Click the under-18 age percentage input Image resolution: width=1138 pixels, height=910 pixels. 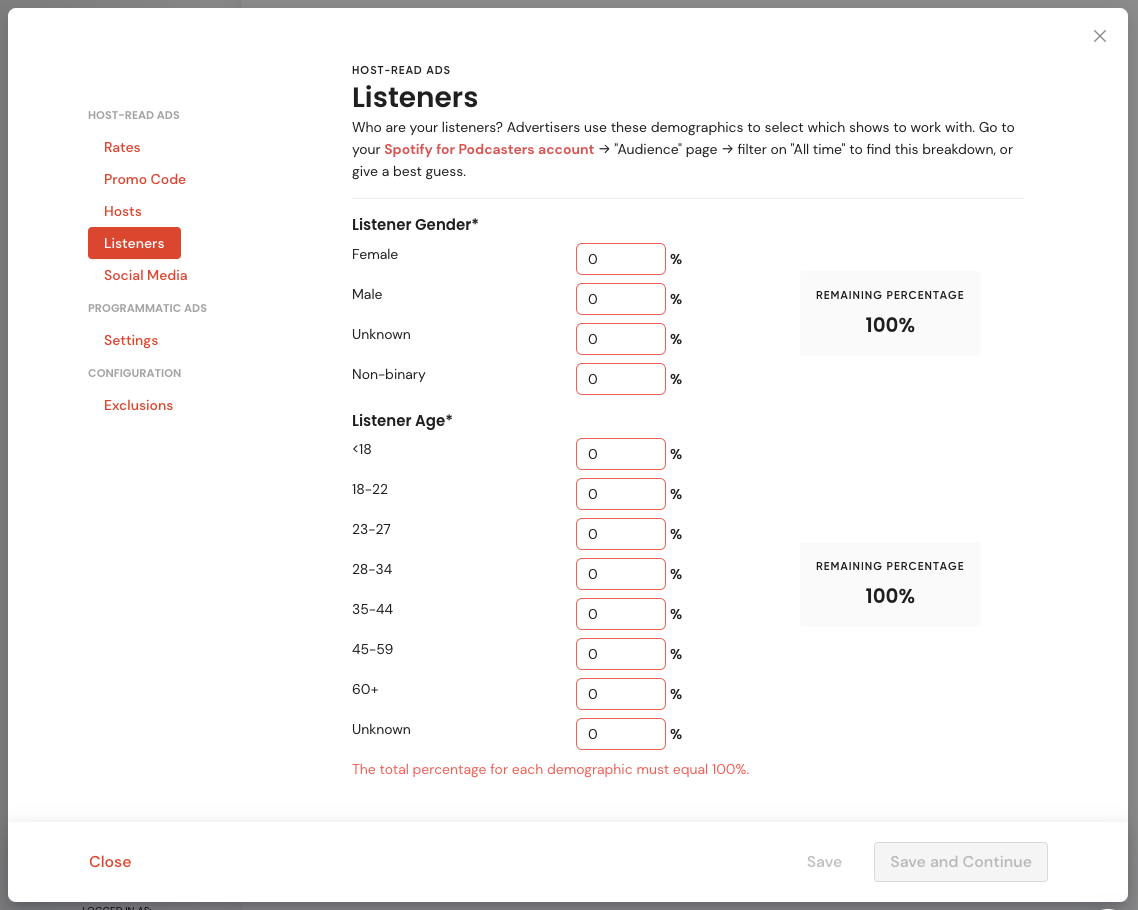(x=620, y=453)
